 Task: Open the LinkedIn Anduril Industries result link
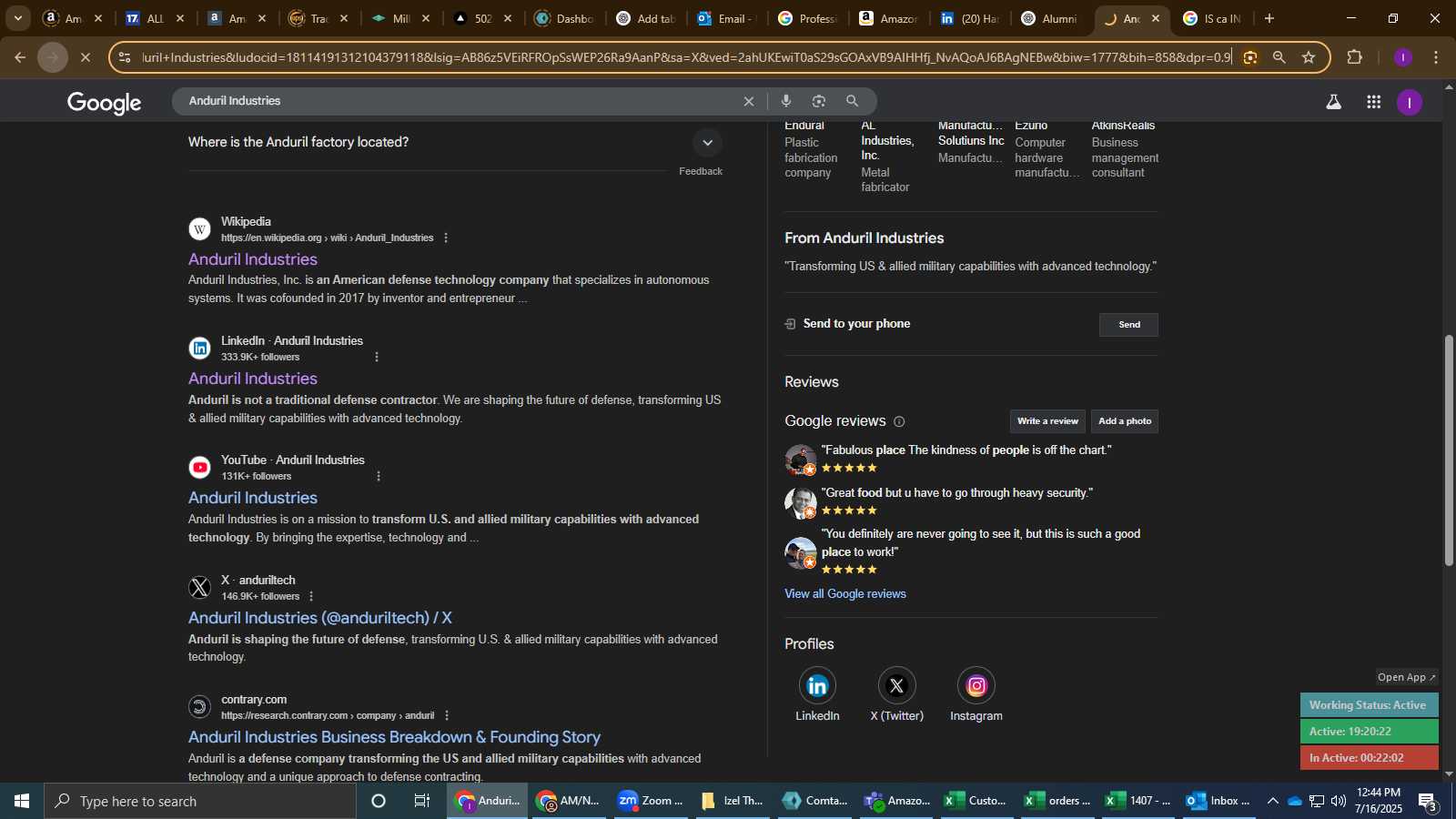tap(253, 379)
